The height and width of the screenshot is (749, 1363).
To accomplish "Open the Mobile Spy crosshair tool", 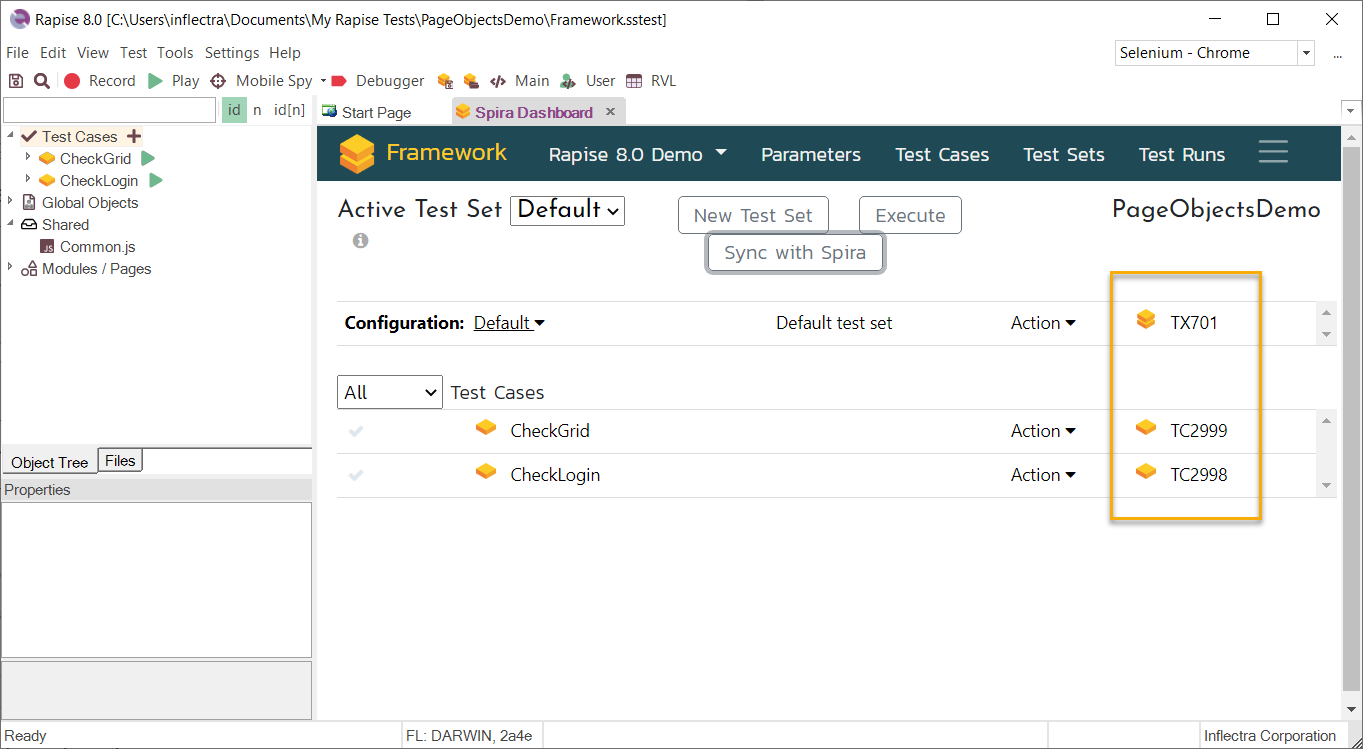I will 218,81.
